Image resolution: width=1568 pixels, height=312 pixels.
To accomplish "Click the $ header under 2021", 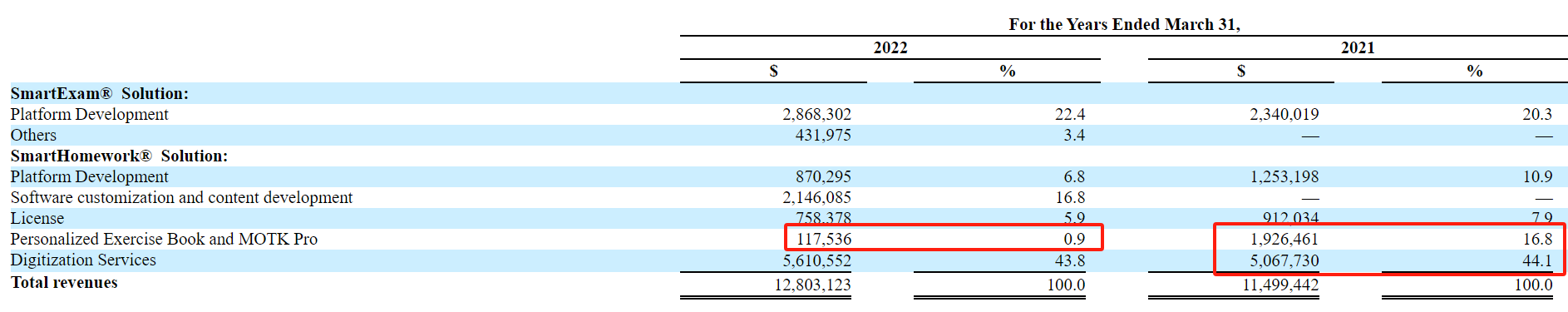I will click(x=1240, y=71).
